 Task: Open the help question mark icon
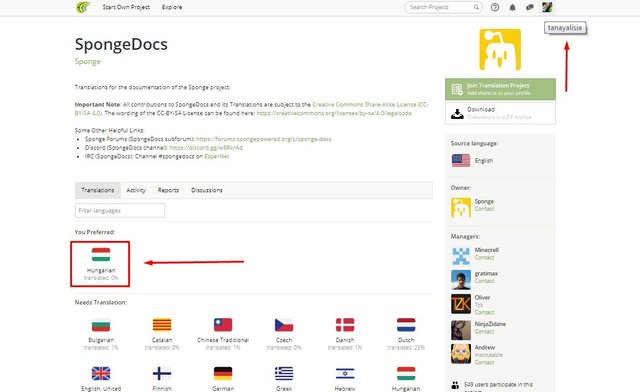[495, 7]
